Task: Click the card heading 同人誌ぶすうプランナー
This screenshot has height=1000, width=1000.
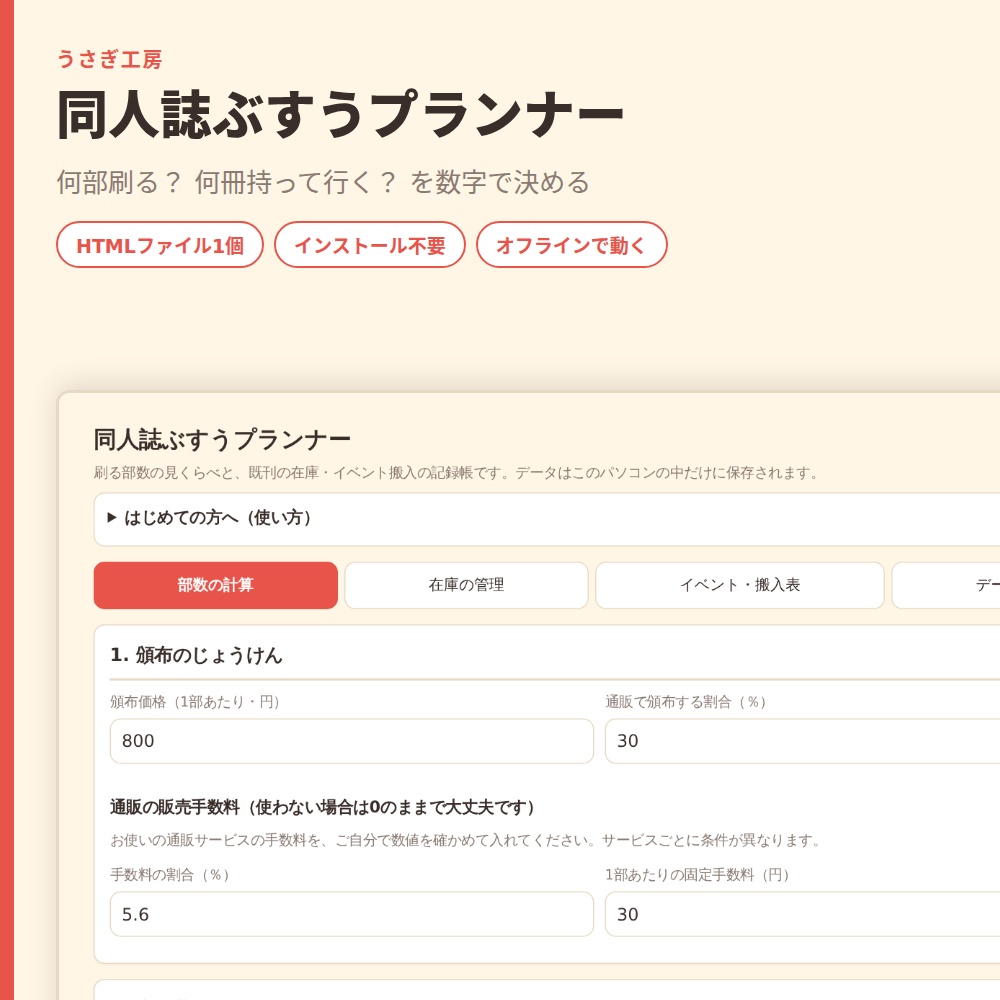Action: [222, 439]
